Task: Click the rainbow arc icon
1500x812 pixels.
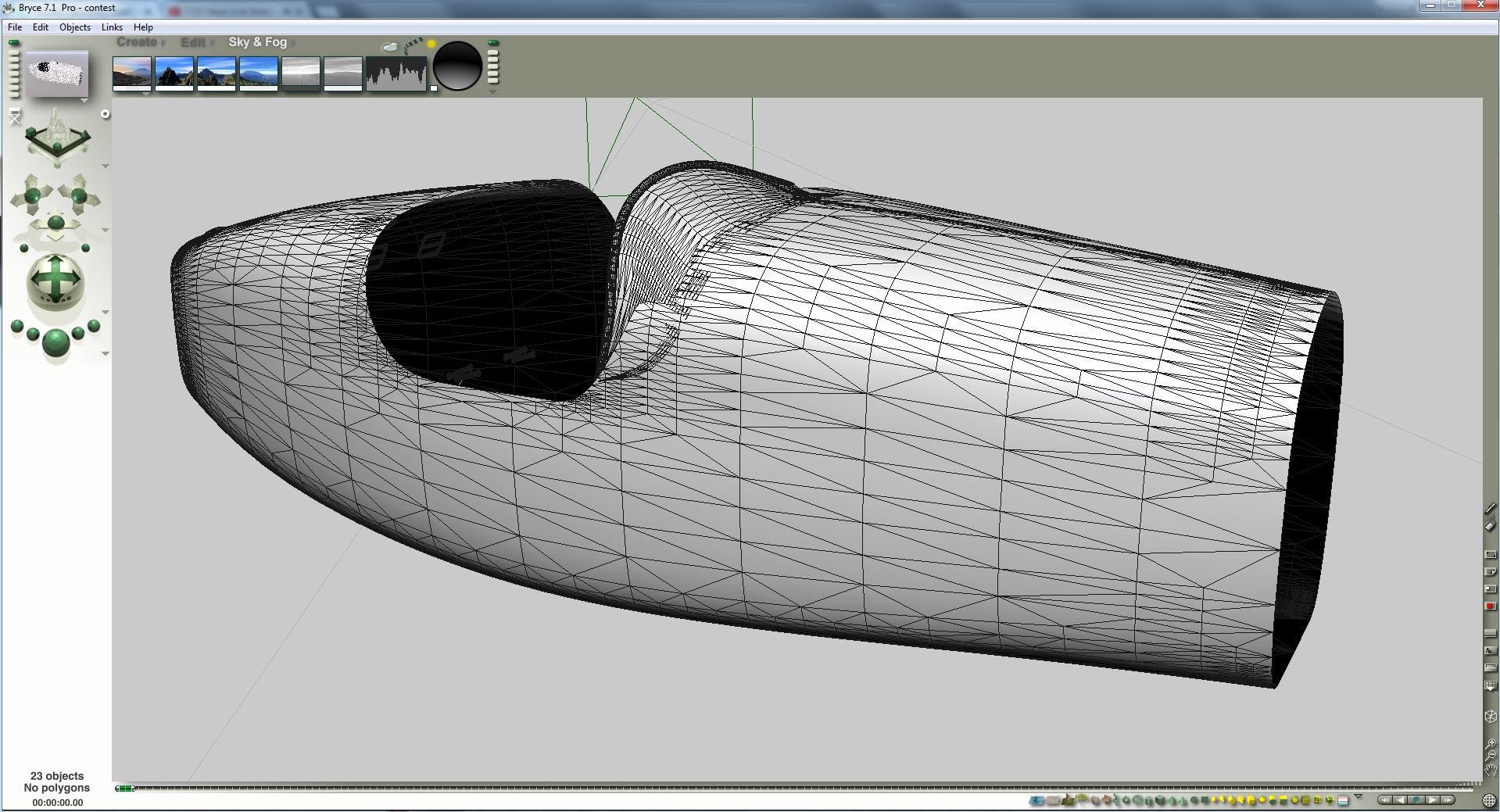Action: point(413,45)
